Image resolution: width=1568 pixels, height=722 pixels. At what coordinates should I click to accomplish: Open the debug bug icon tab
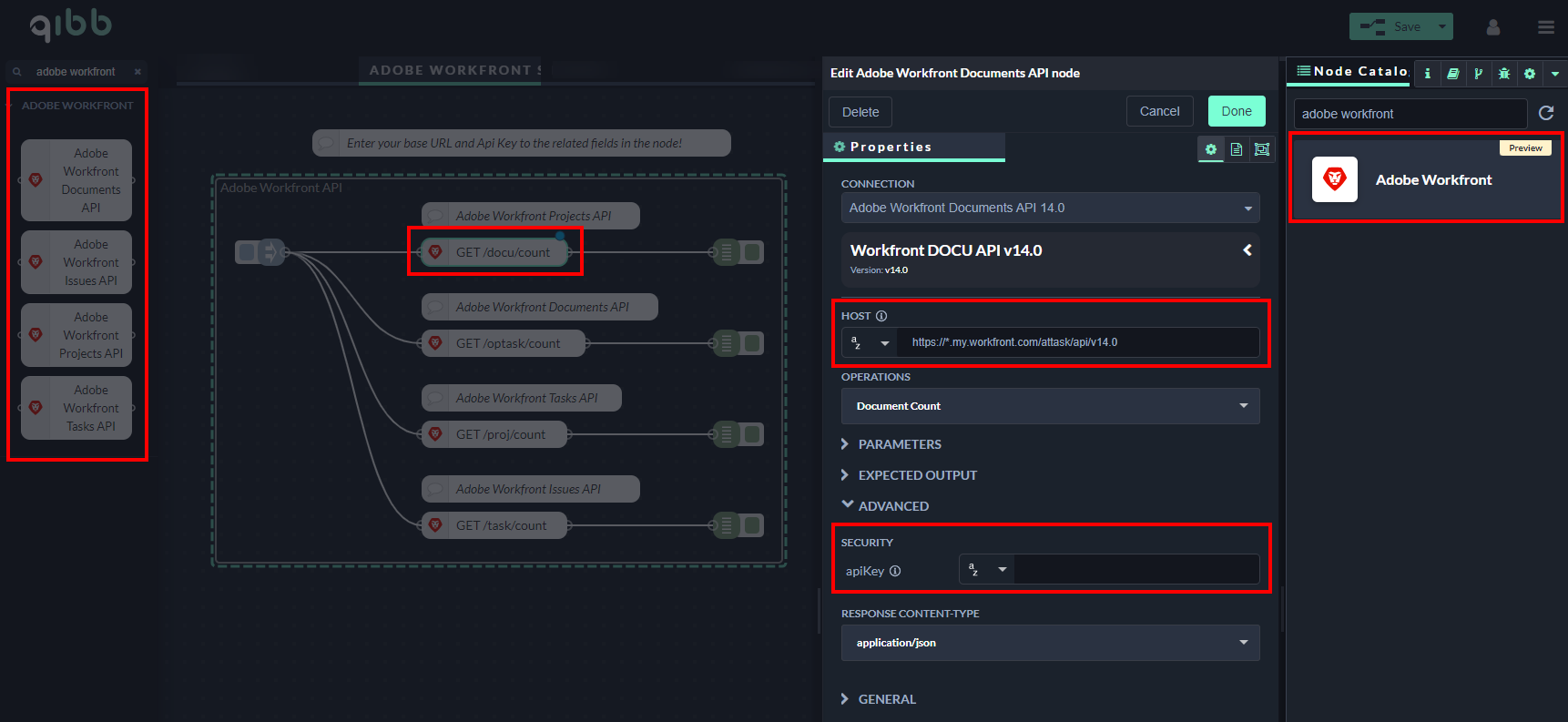(1503, 73)
